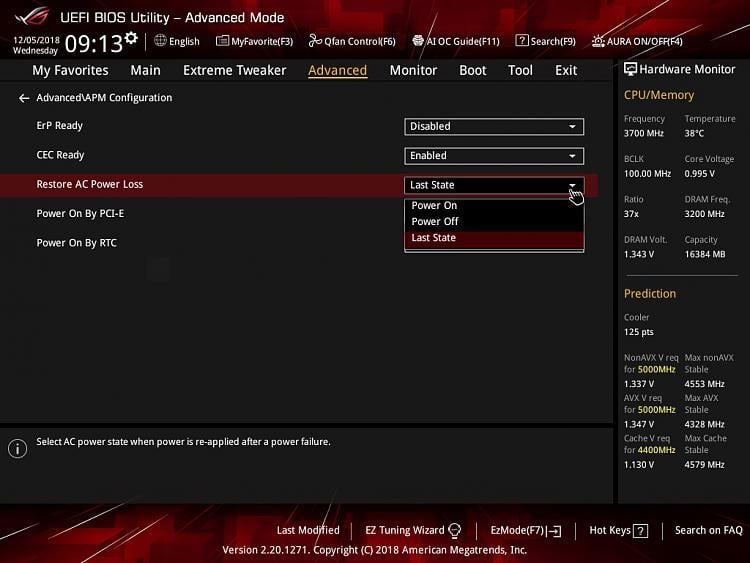The height and width of the screenshot is (563, 750).
Task: Click the Hot Keys question mark icon
Action: 640,531
